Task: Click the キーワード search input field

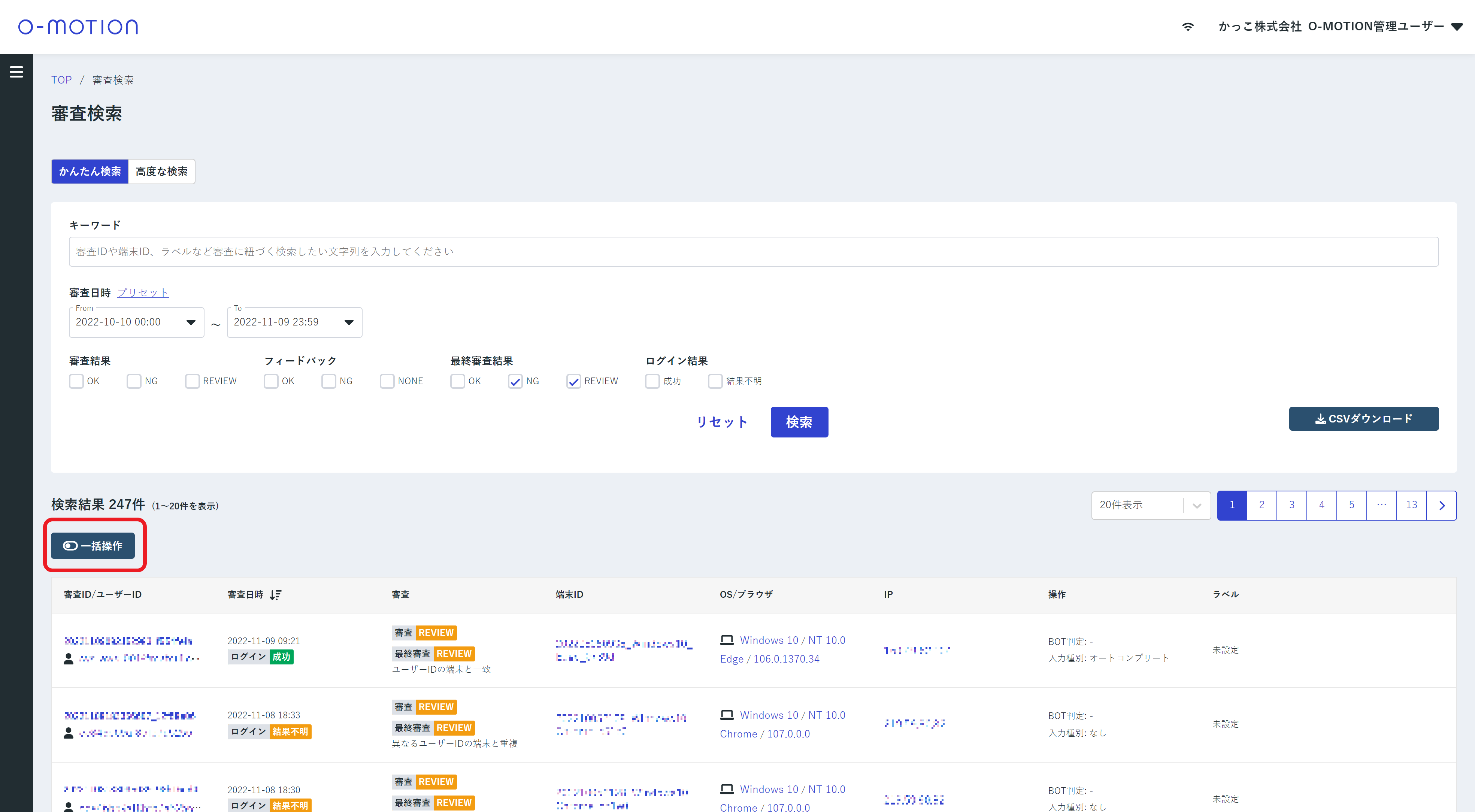Action: click(753, 251)
